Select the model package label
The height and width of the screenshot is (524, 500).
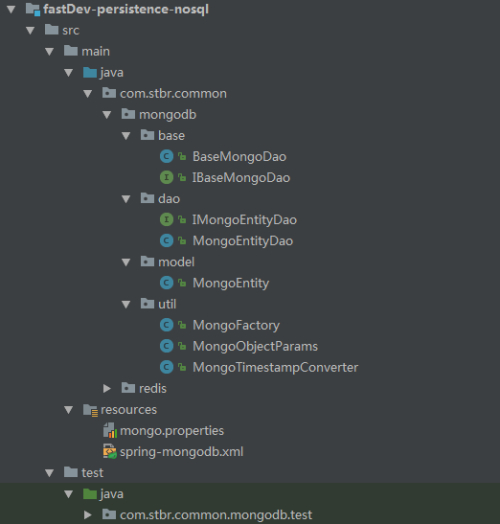pos(176,262)
